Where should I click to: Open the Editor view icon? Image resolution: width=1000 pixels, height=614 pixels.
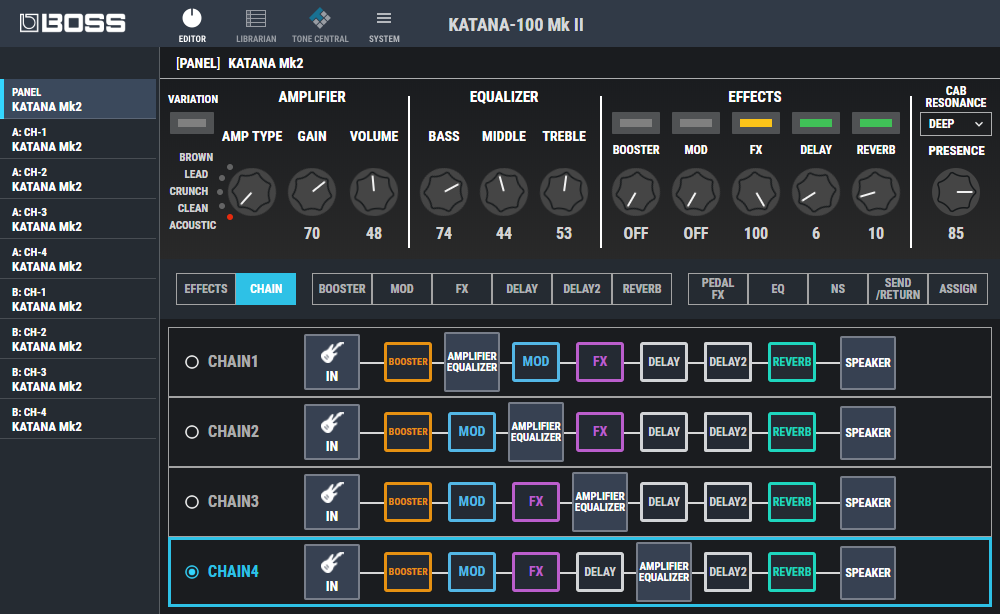(192, 26)
